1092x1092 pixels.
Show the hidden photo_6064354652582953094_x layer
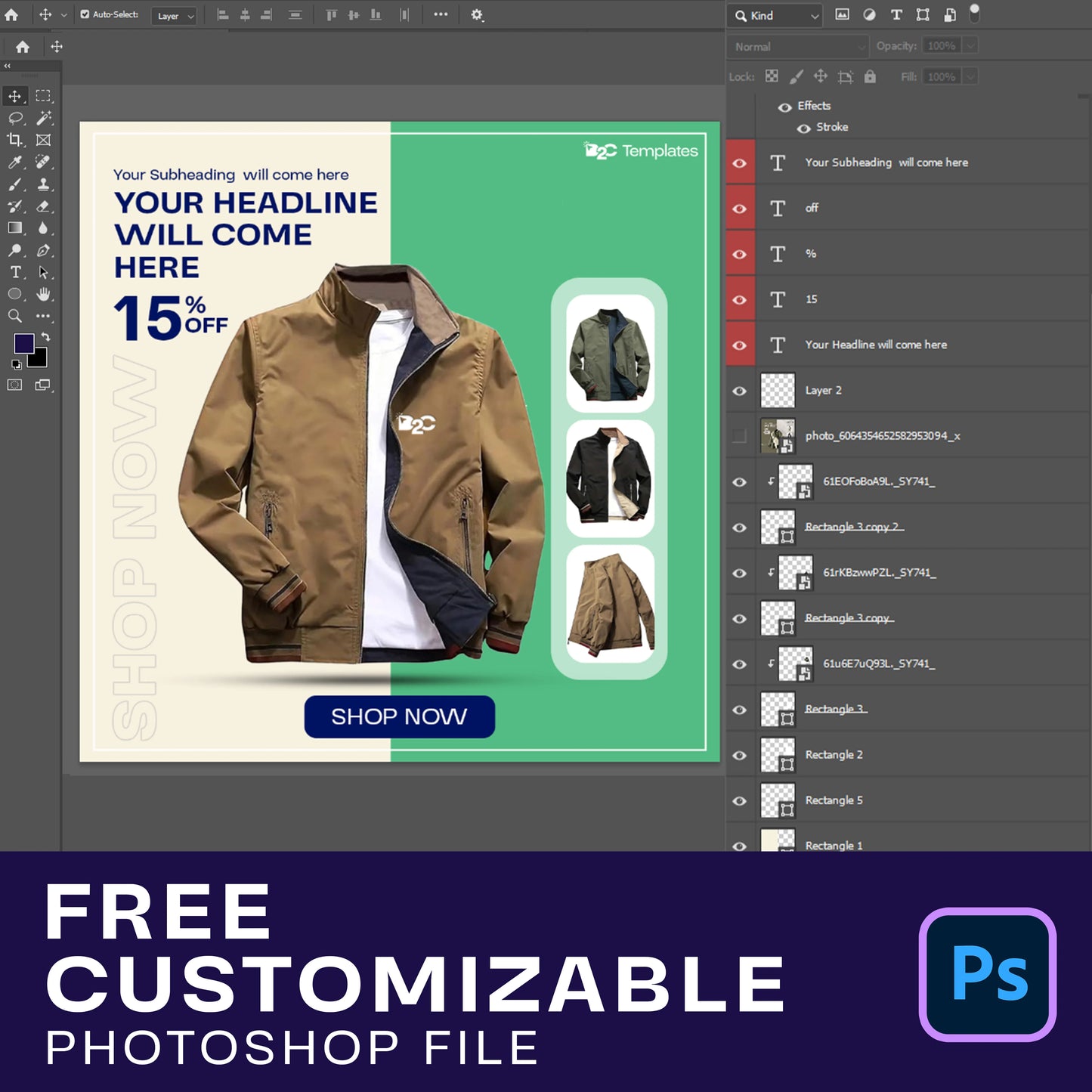[740, 436]
